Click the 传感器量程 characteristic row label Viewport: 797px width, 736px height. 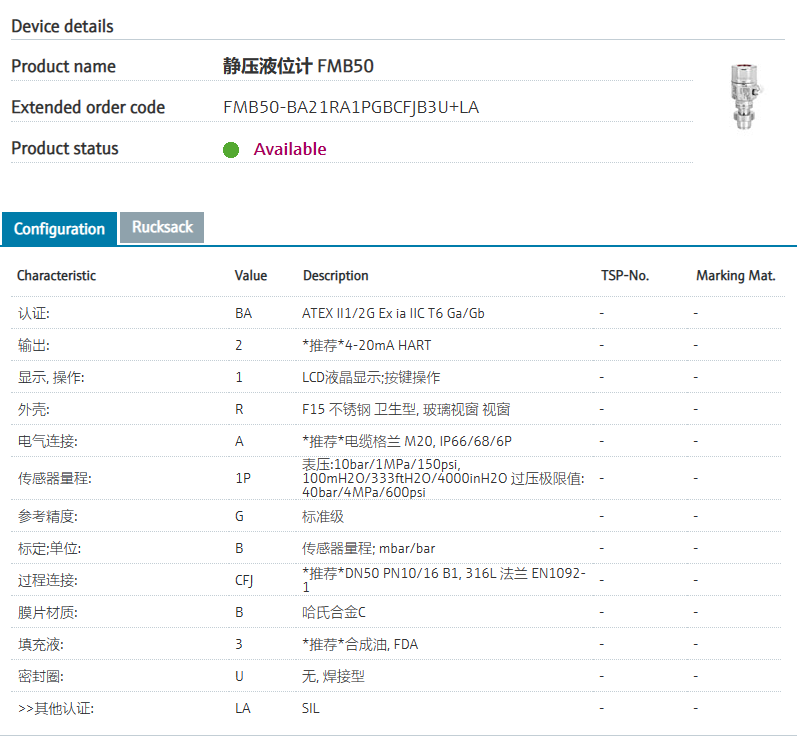click(55, 478)
